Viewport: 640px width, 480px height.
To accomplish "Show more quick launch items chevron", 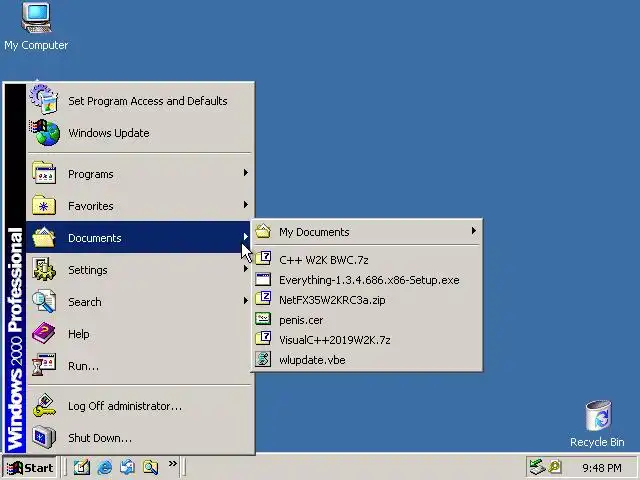I will 173,464.
